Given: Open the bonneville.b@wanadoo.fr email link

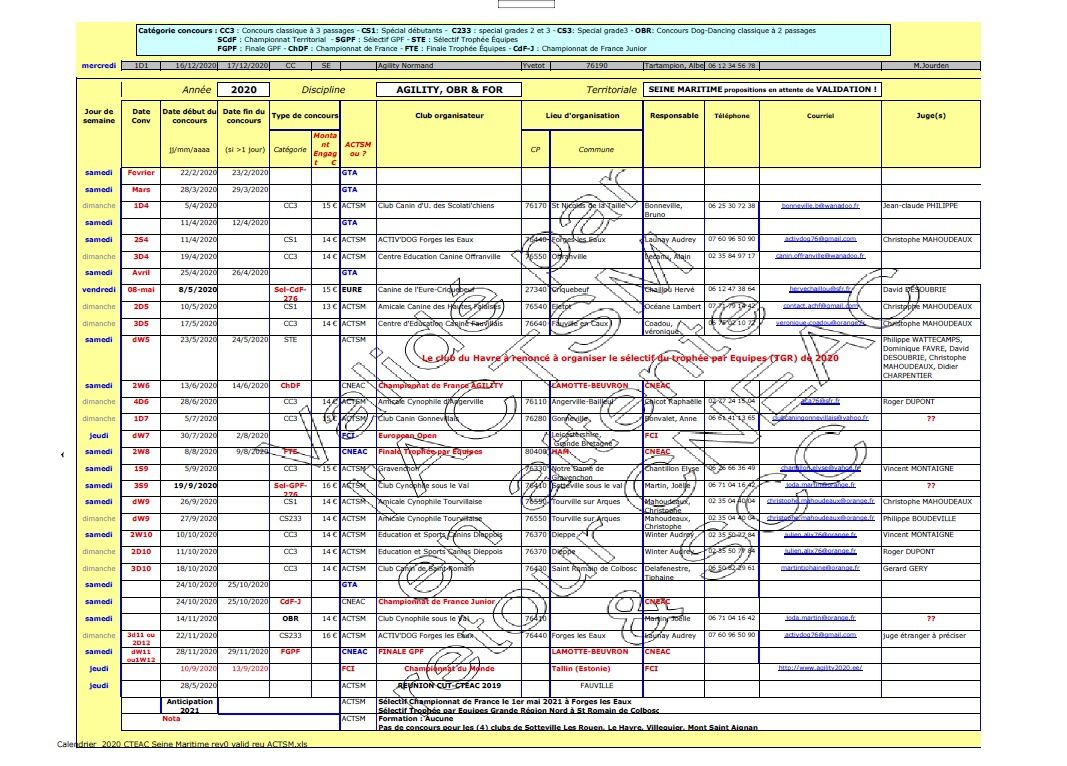Looking at the screenshot, I should [820, 205].
